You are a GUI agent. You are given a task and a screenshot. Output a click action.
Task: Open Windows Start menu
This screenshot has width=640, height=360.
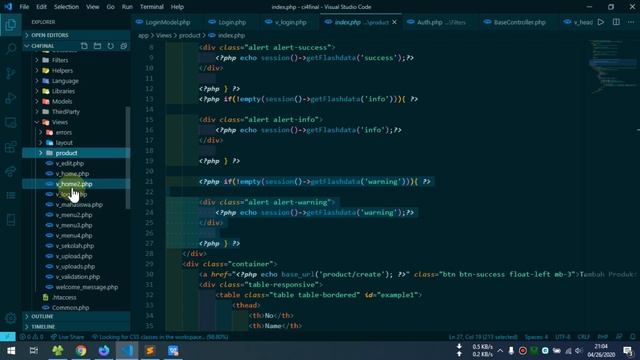click(x=11, y=351)
